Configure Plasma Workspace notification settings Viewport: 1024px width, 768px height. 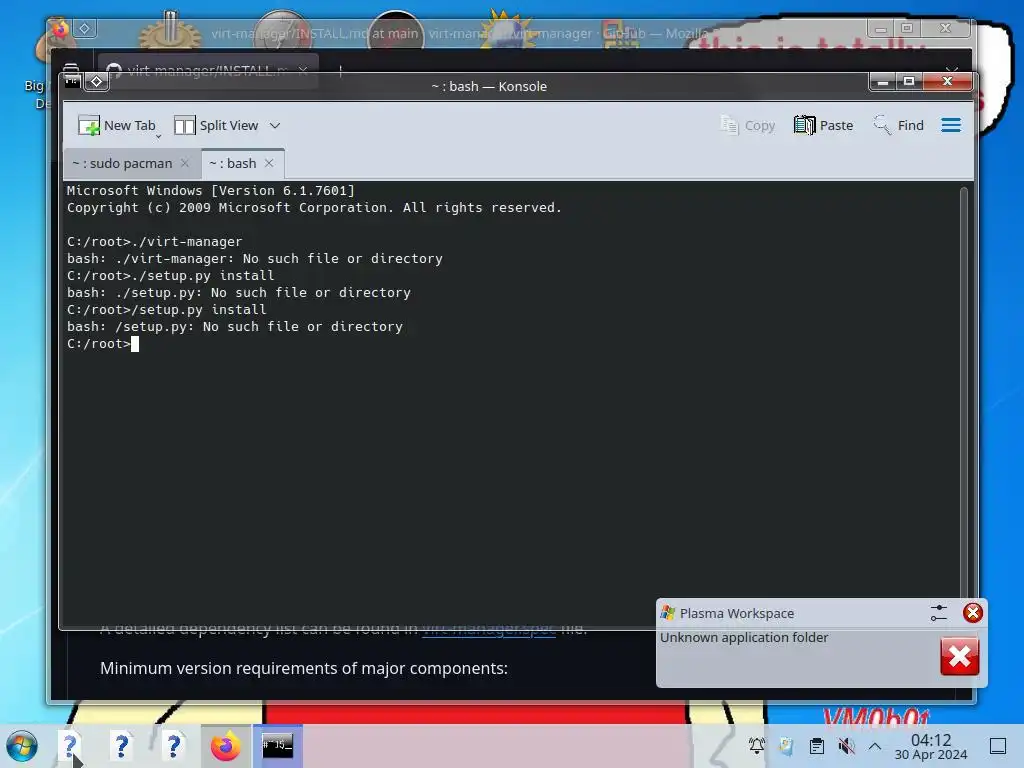[938, 613]
